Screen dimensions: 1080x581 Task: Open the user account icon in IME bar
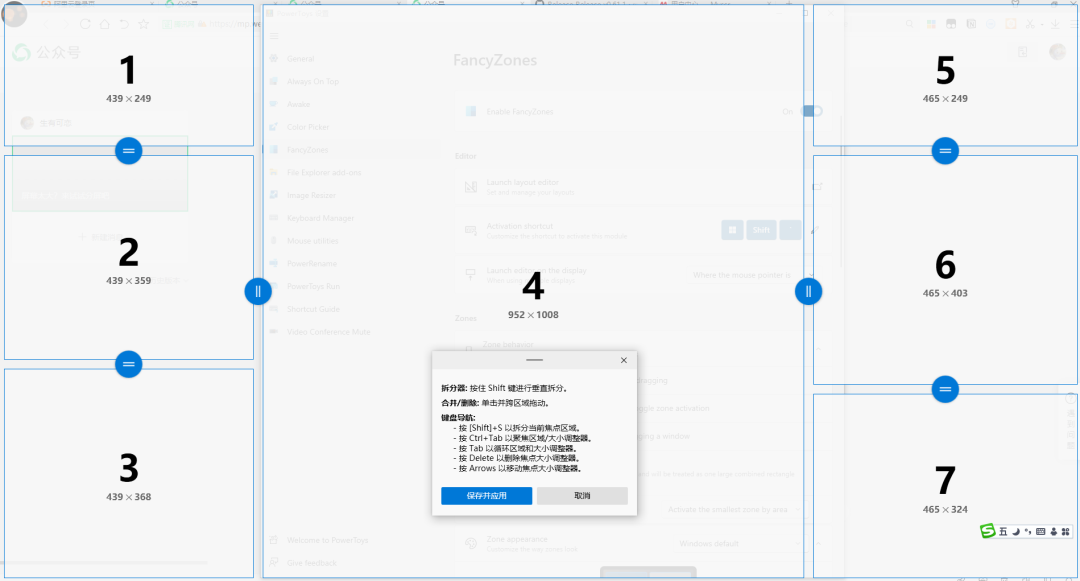coord(1053,531)
